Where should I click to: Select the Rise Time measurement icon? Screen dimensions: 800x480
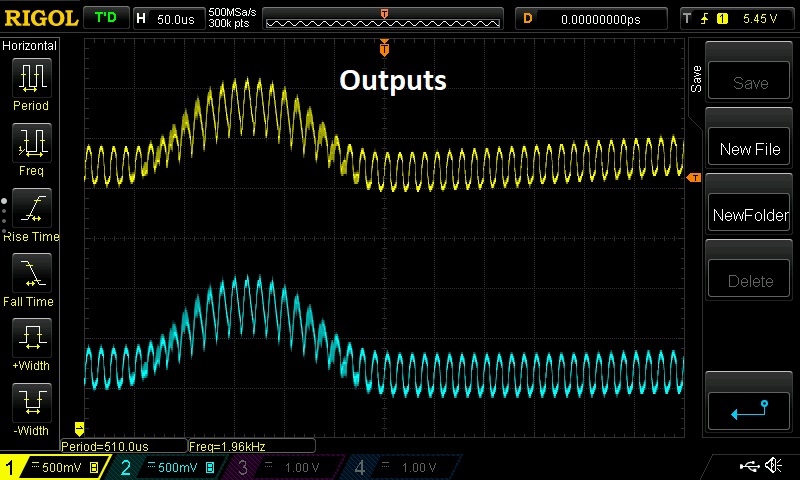point(32,208)
